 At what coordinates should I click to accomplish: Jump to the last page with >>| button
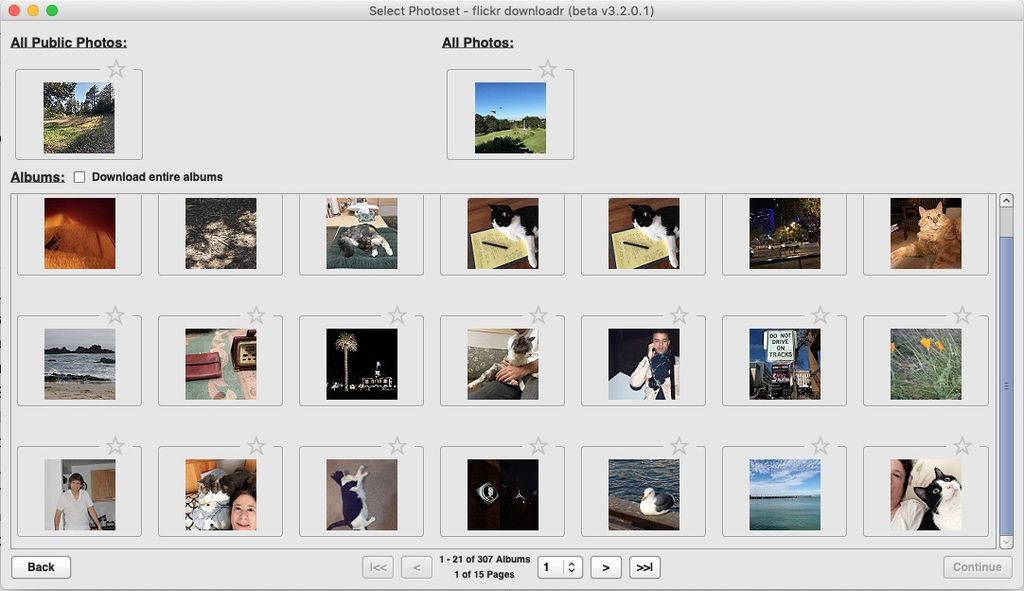click(x=644, y=567)
